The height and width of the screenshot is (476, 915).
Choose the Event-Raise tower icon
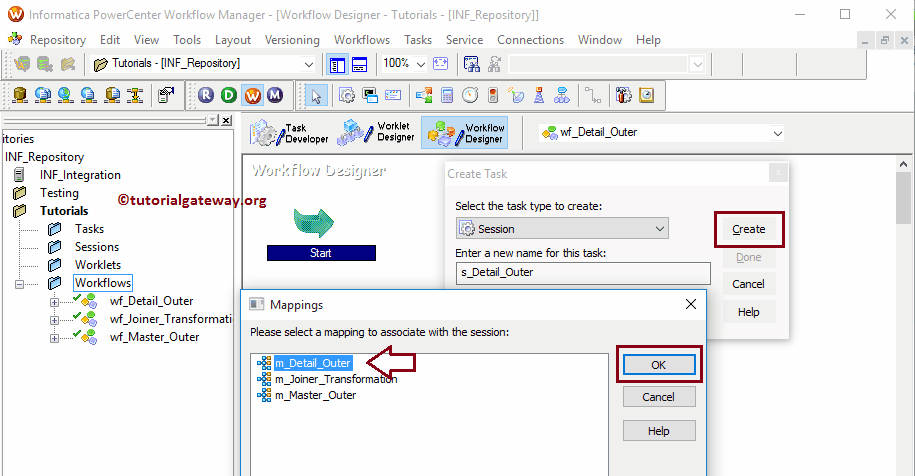[539, 95]
